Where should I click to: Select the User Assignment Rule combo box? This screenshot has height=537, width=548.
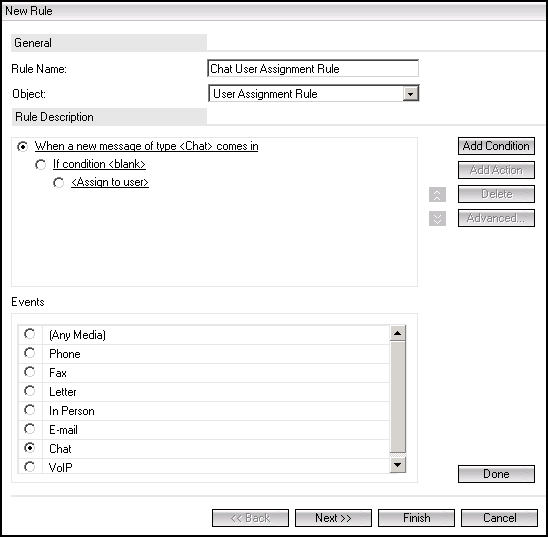coord(313,94)
